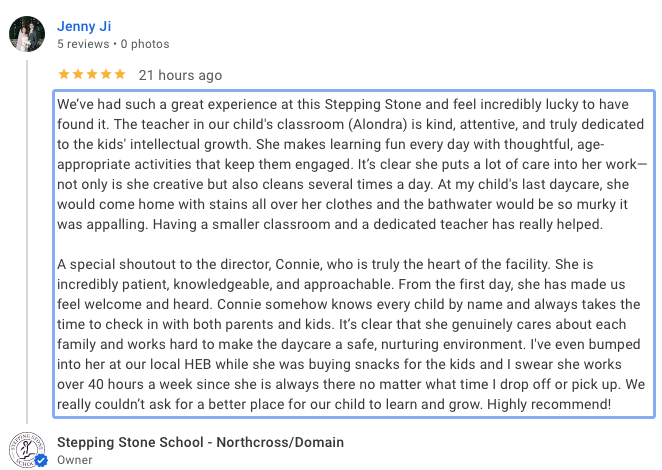Click the third gold rating star
Viewport: 662px width, 470px height.
click(x=92, y=74)
